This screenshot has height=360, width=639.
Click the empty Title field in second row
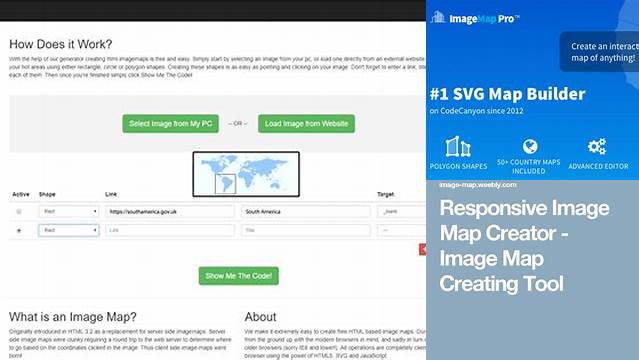(x=306, y=230)
